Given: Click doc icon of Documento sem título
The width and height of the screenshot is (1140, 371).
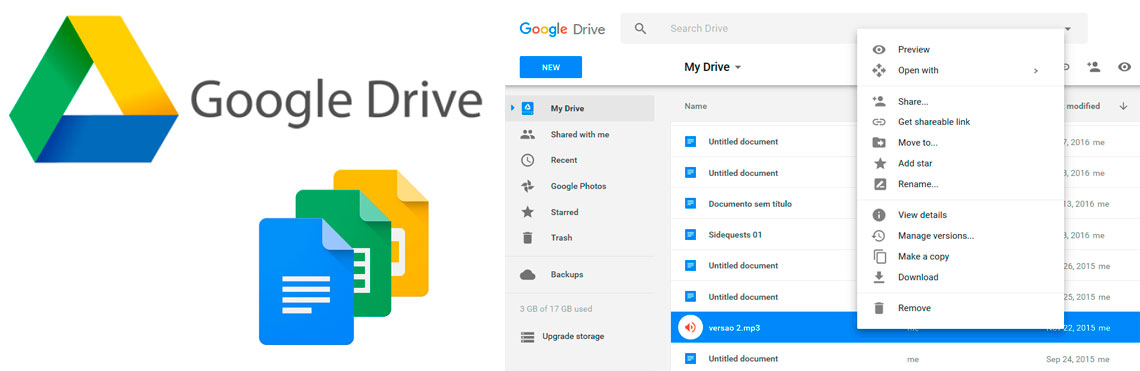Looking at the screenshot, I should click(x=691, y=204).
